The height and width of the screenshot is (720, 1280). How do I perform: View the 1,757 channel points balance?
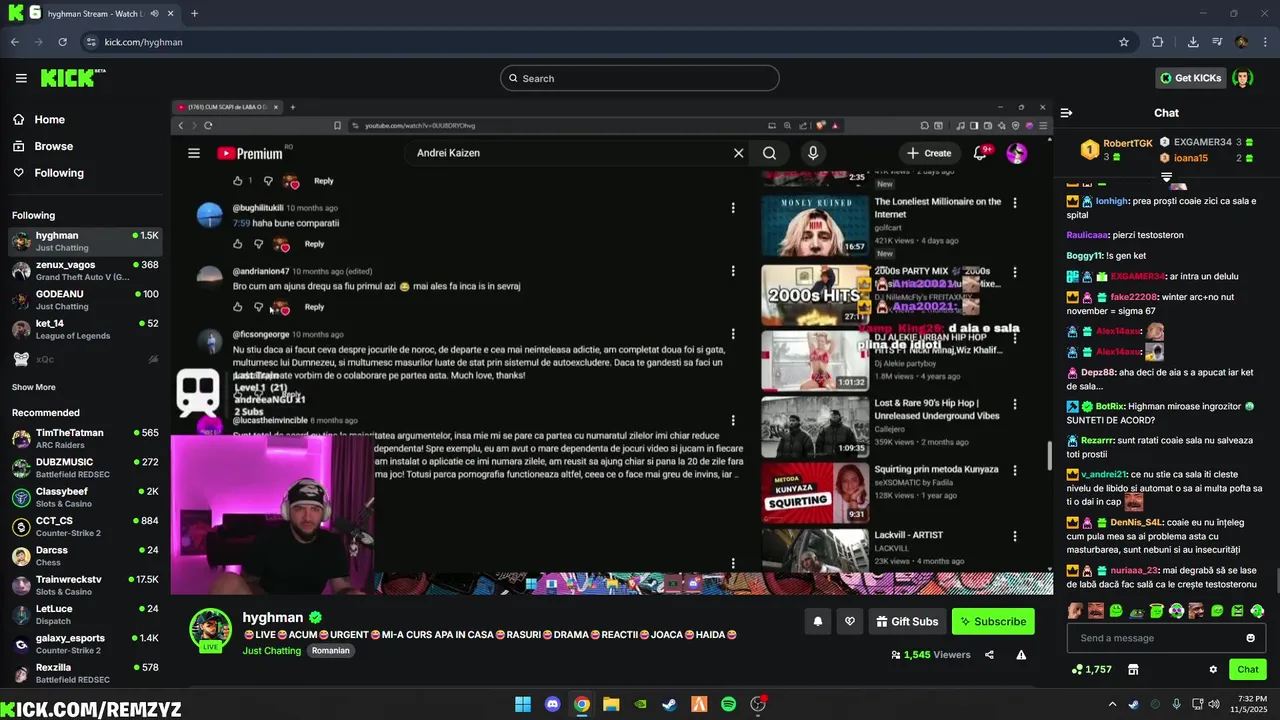pyautogui.click(x=1091, y=669)
